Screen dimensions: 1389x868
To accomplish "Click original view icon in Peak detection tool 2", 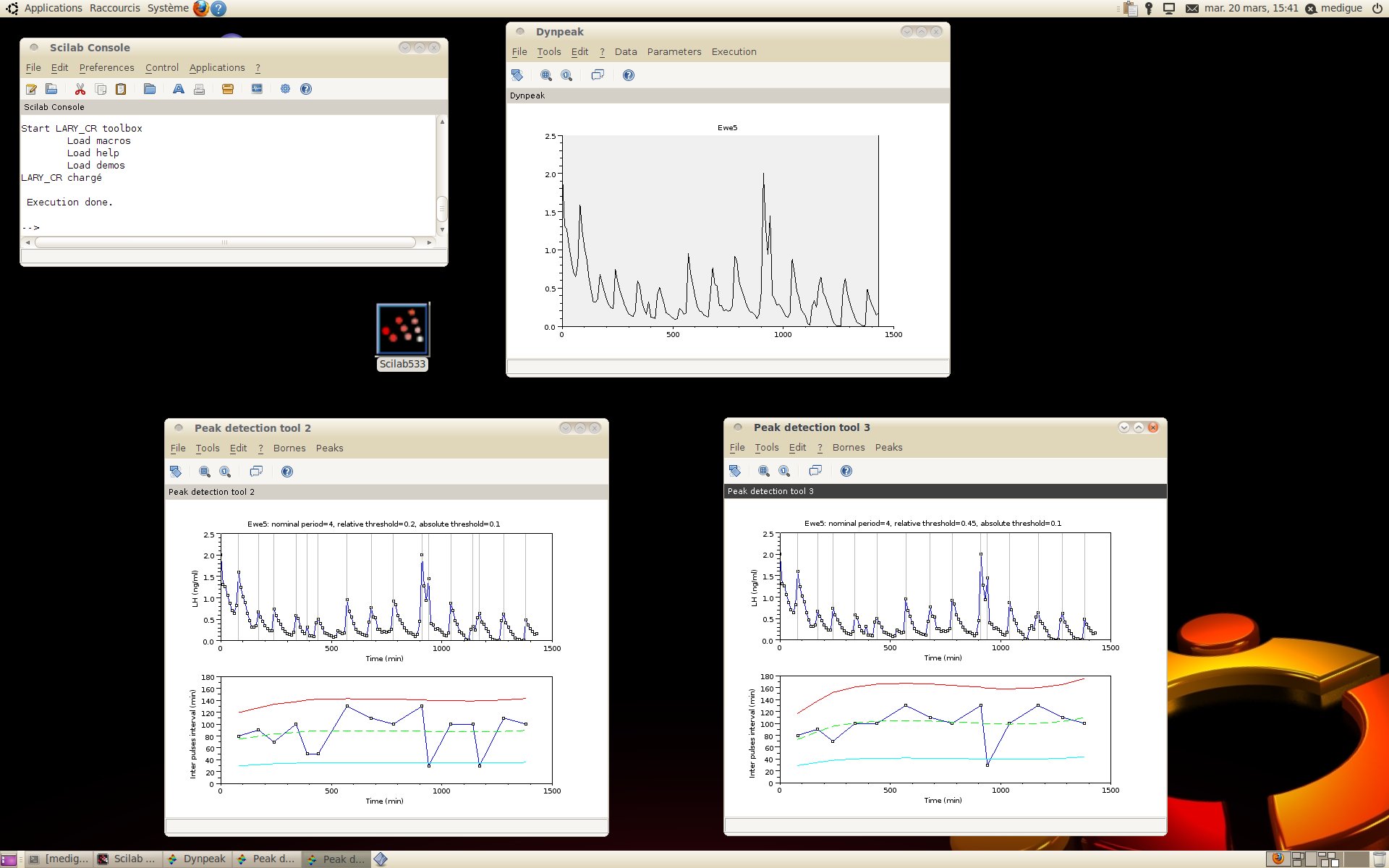I will (225, 472).
